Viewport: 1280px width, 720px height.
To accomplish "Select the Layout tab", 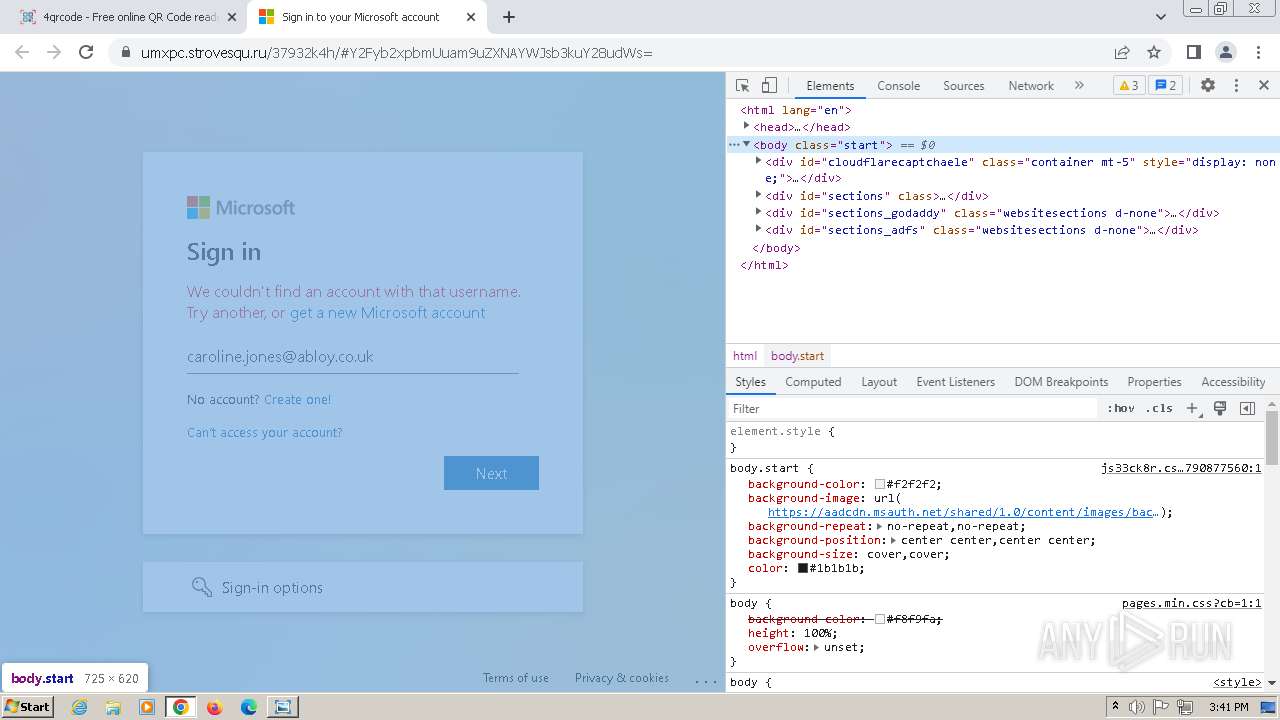I will (x=879, y=382).
